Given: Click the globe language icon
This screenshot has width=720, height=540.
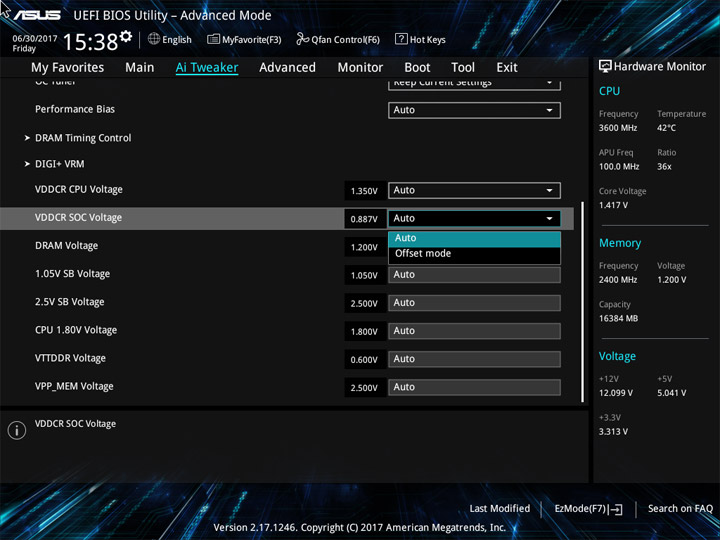Looking at the screenshot, I should click(x=154, y=39).
